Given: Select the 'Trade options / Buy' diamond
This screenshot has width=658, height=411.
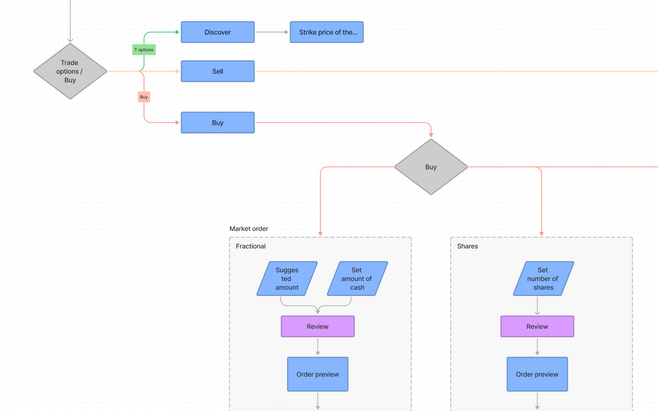Looking at the screenshot, I should pos(70,71).
